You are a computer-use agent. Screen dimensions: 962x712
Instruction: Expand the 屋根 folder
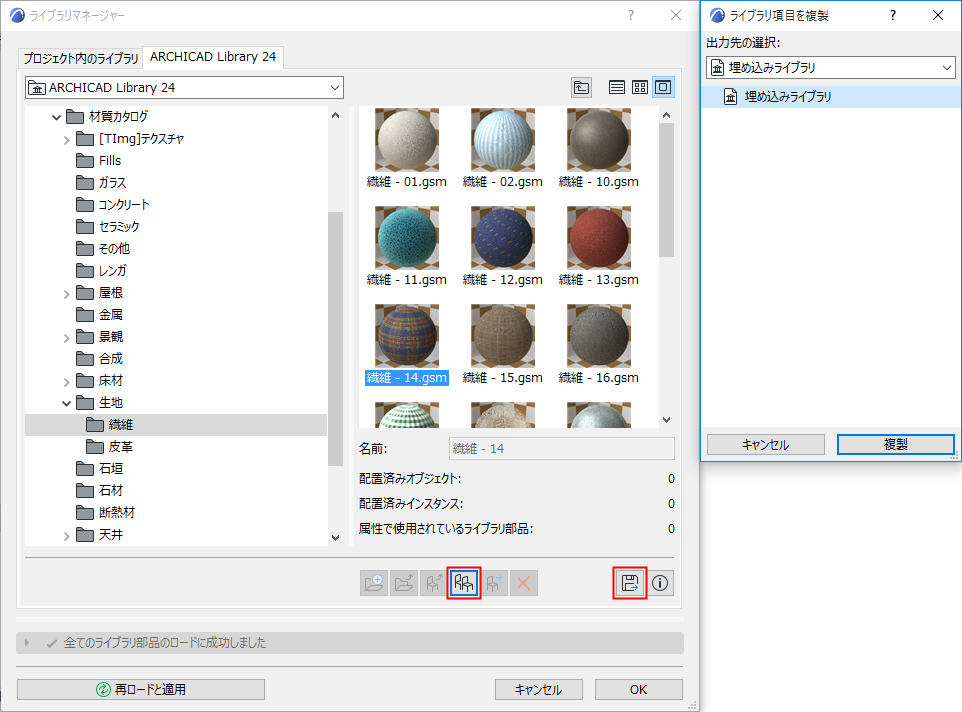(66, 294)
